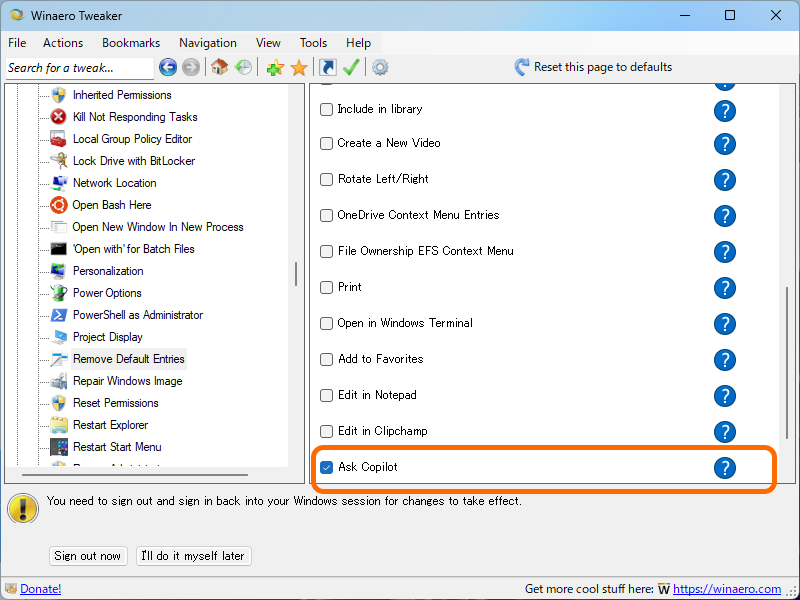Select Lock Drive with BitLocker
This screenshot has width=800, height=600.
134,161
